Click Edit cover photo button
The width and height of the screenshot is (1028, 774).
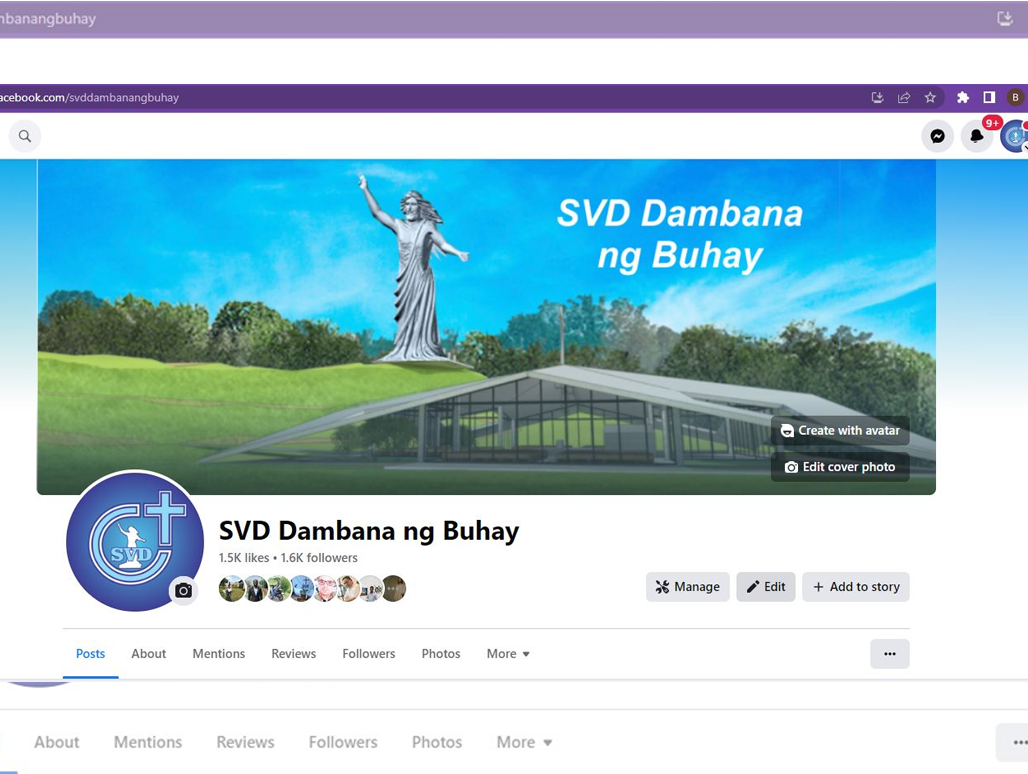(x=840, y=467)
